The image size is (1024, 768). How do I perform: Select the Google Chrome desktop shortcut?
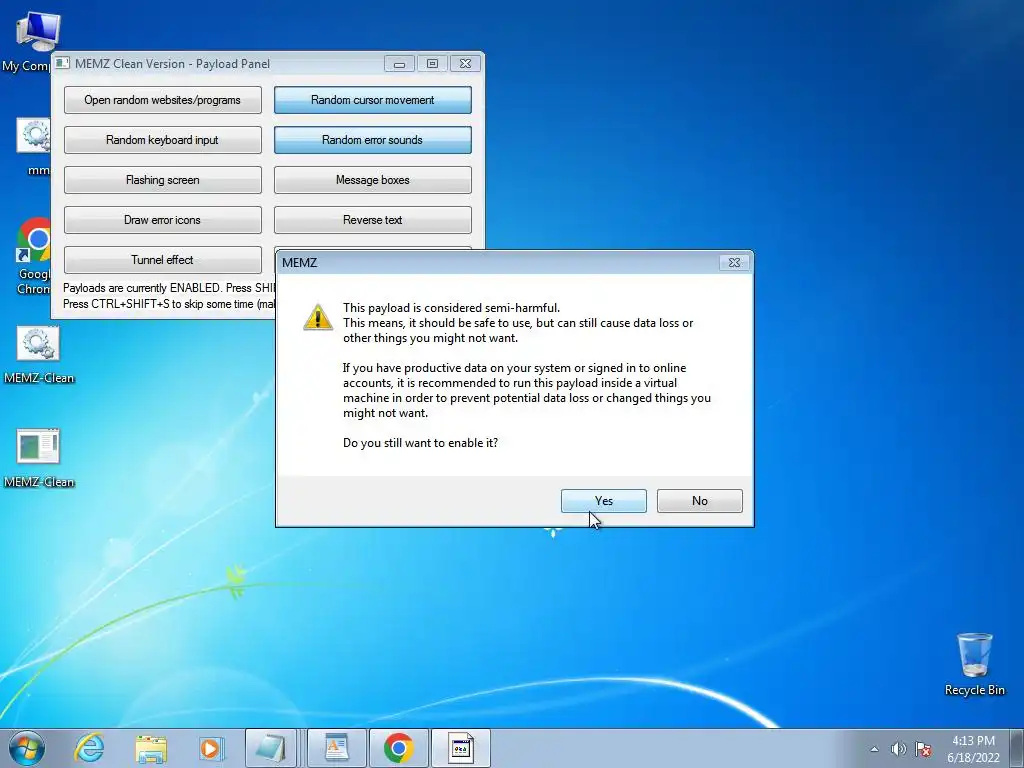click(34, 256)
